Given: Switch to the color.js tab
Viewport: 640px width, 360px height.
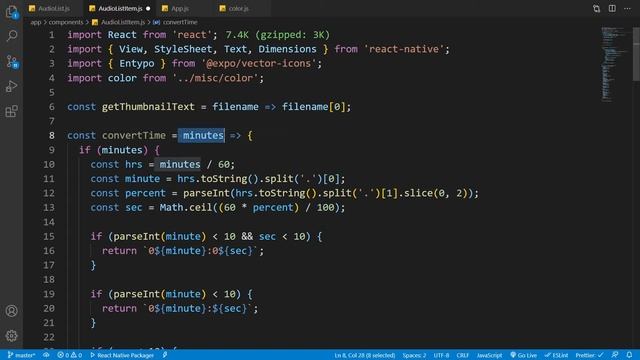Looking at the screenshot, I should [238, 8].
